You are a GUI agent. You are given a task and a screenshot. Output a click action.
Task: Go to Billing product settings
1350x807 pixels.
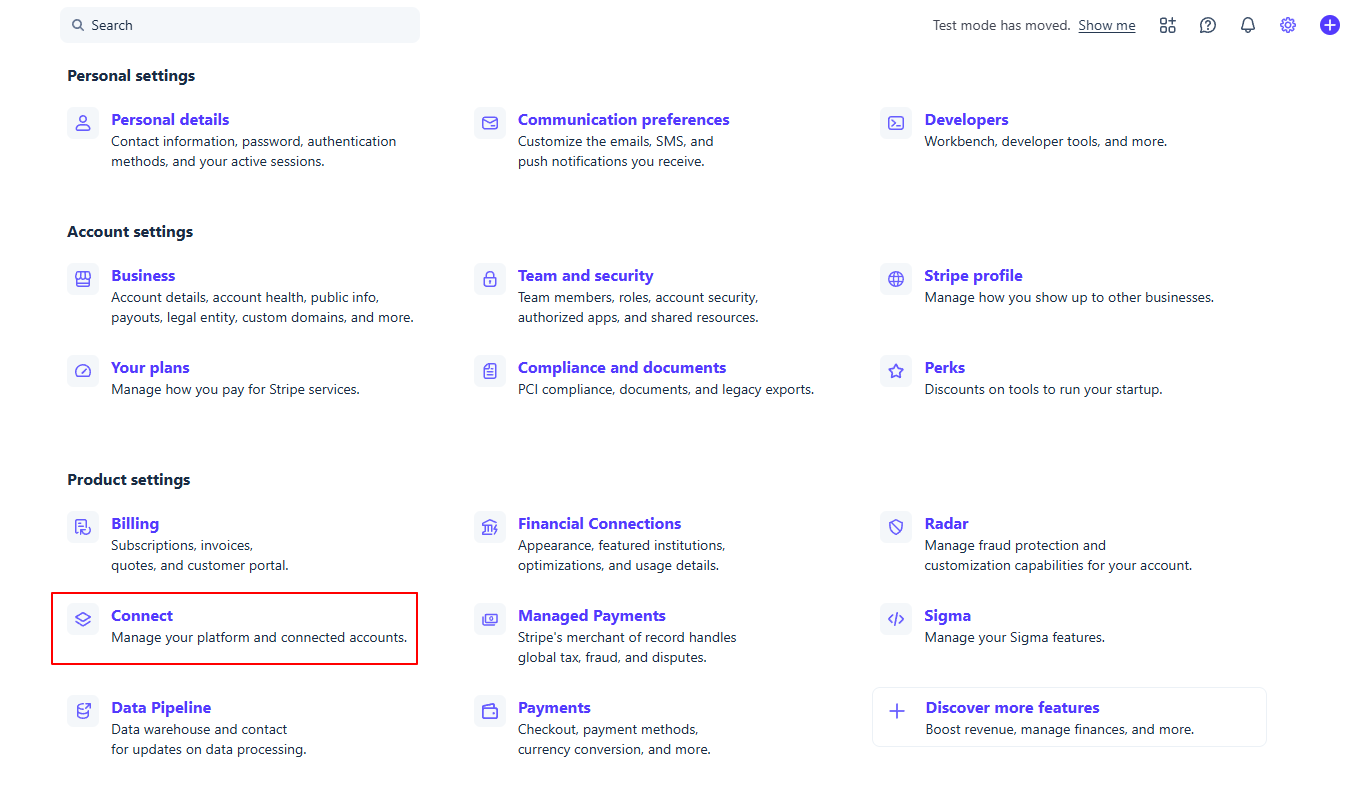pyautogui.click(x=135, y=524)
